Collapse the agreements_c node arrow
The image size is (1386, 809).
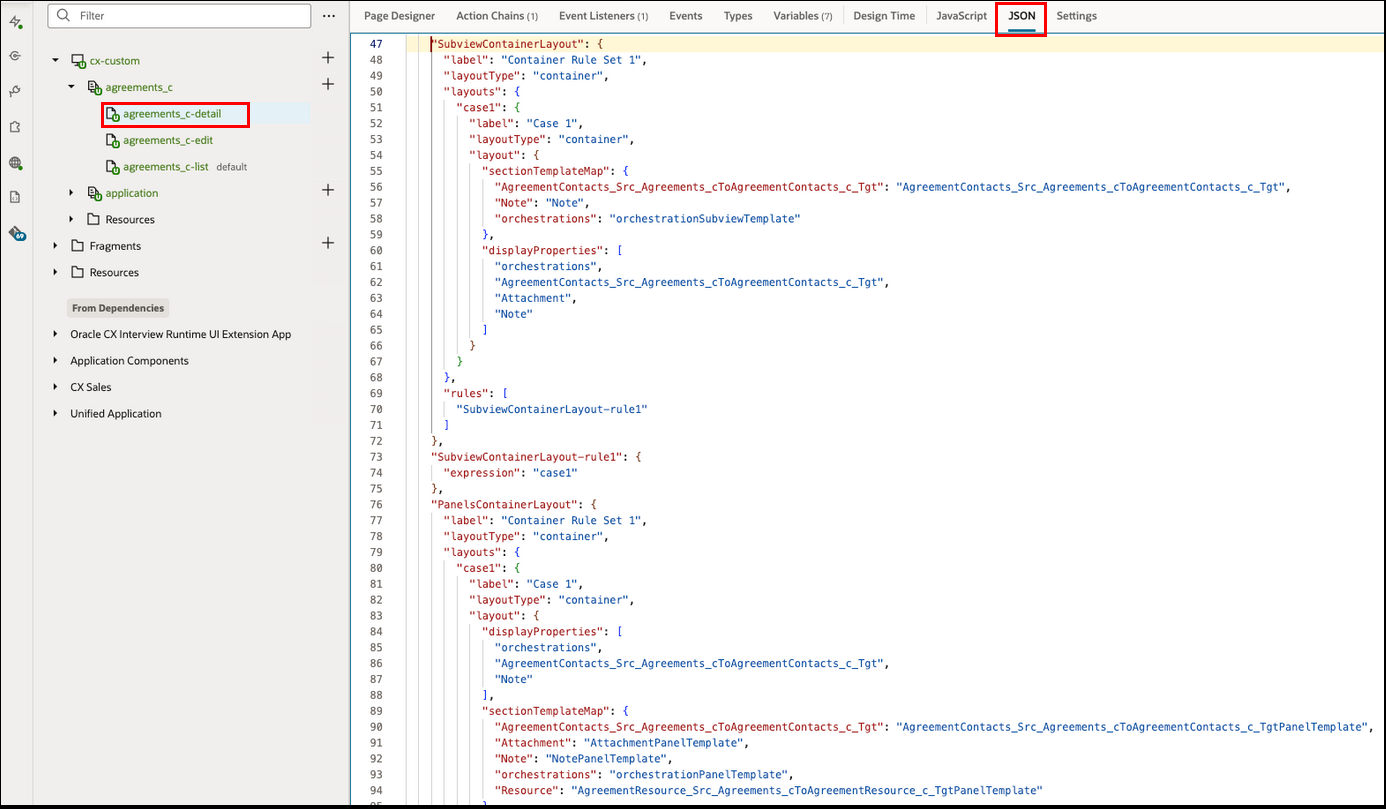coord(70,87)
